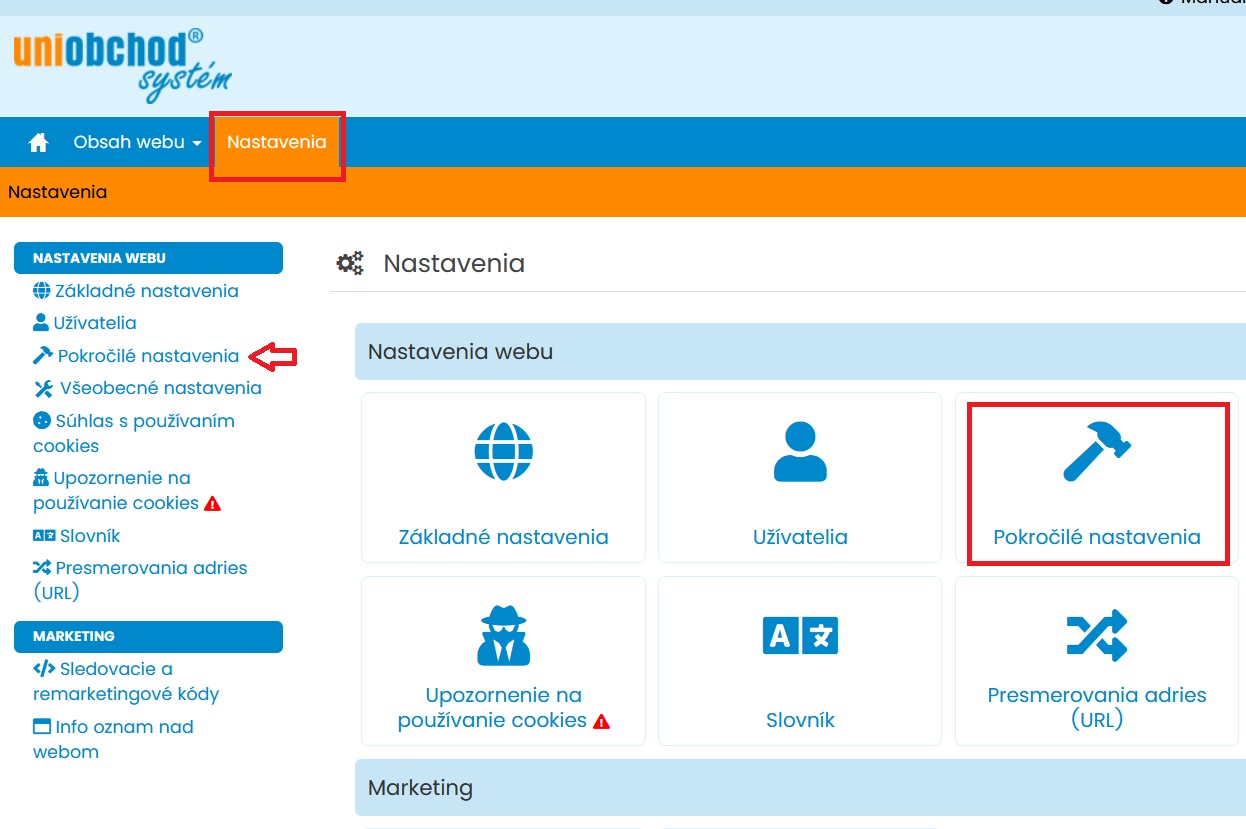This screenshot has height=829, width=1246.
Task: Click the user icon in Užívatelia tile
Action: [800, 452]
